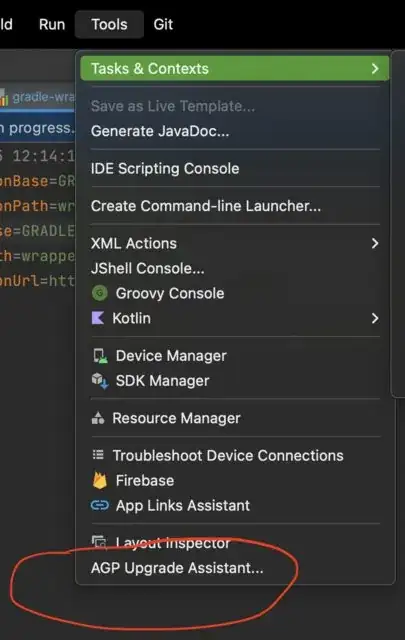The image size is (405, 640).
Task: Click the Kotlin logo icon
Action: [x=98, y=318]
